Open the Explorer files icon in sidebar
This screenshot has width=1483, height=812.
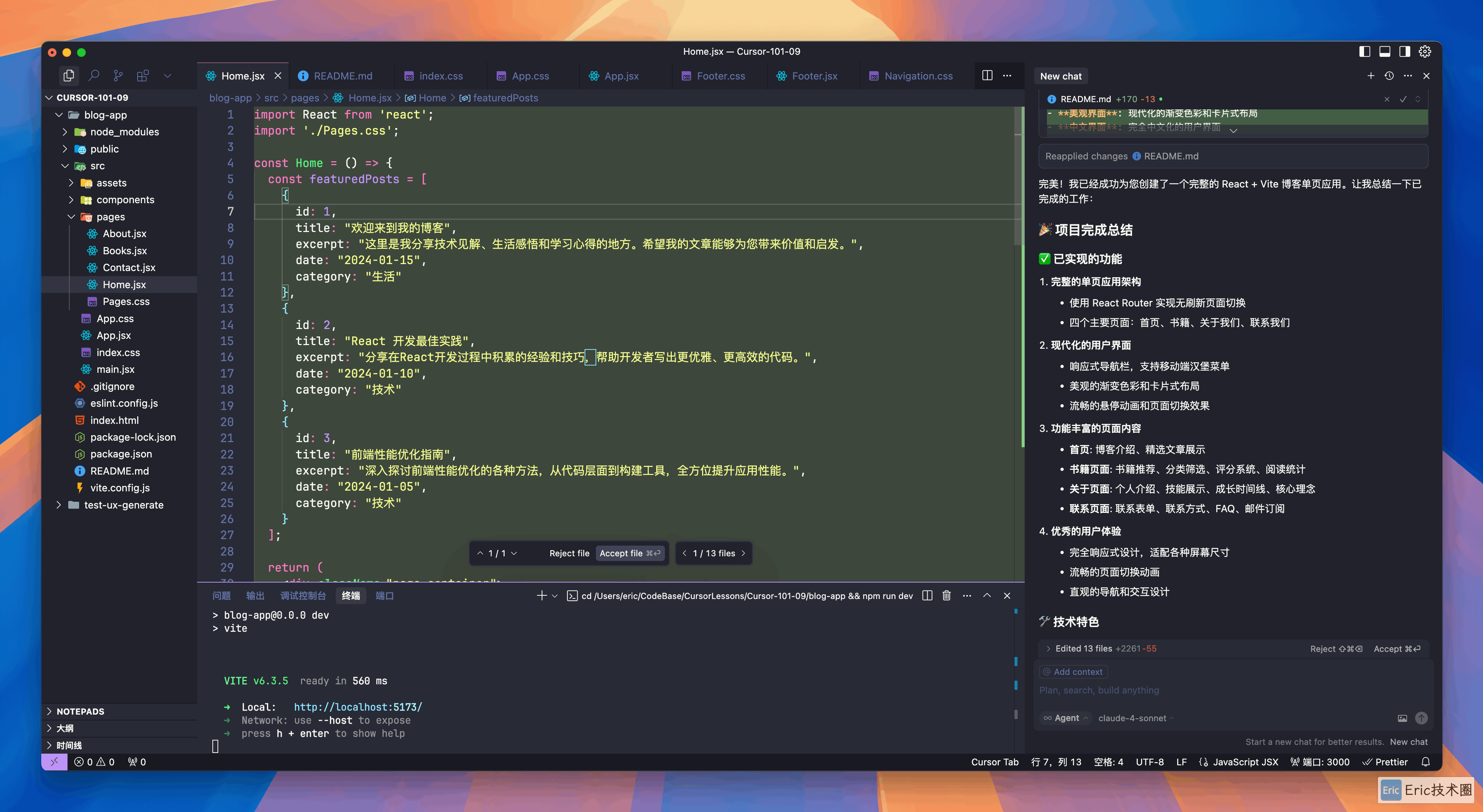point(69,76)
